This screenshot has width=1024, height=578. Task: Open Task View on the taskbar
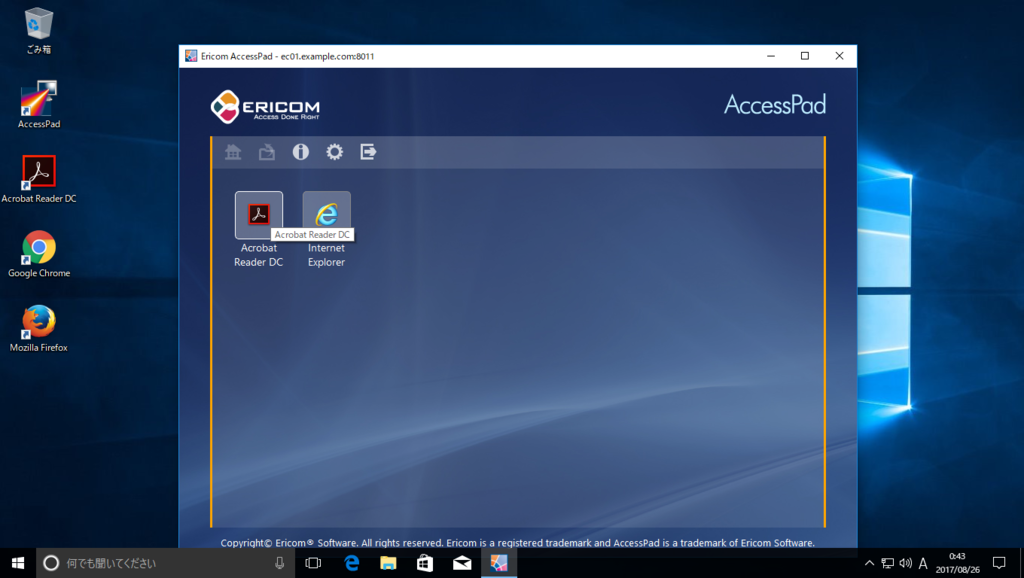pos(313,563)
